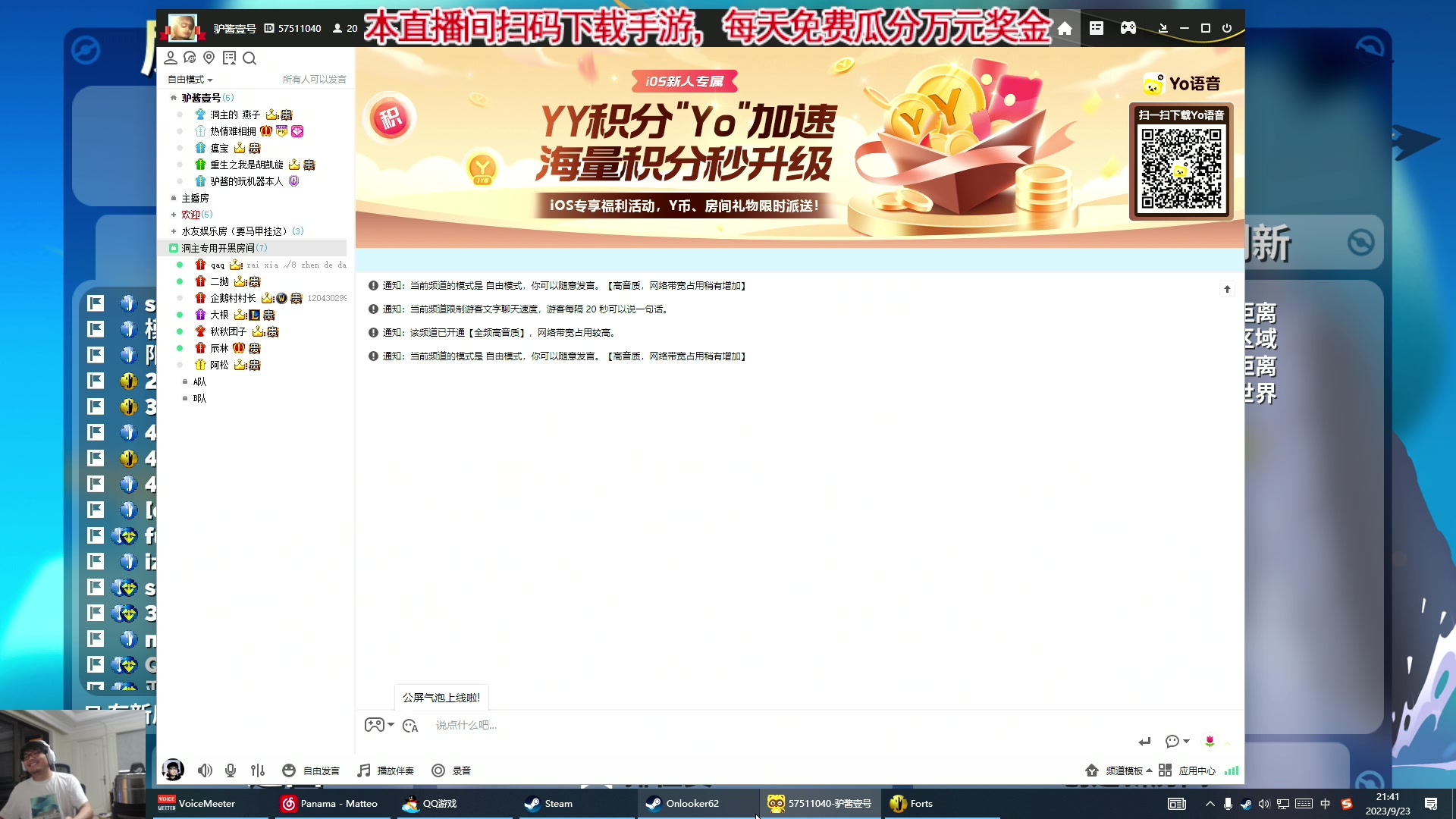Click the send return arrow icon
The width and height of the screenshot is (1456, 819).
pyautogui.click(x=1144, y=741)
